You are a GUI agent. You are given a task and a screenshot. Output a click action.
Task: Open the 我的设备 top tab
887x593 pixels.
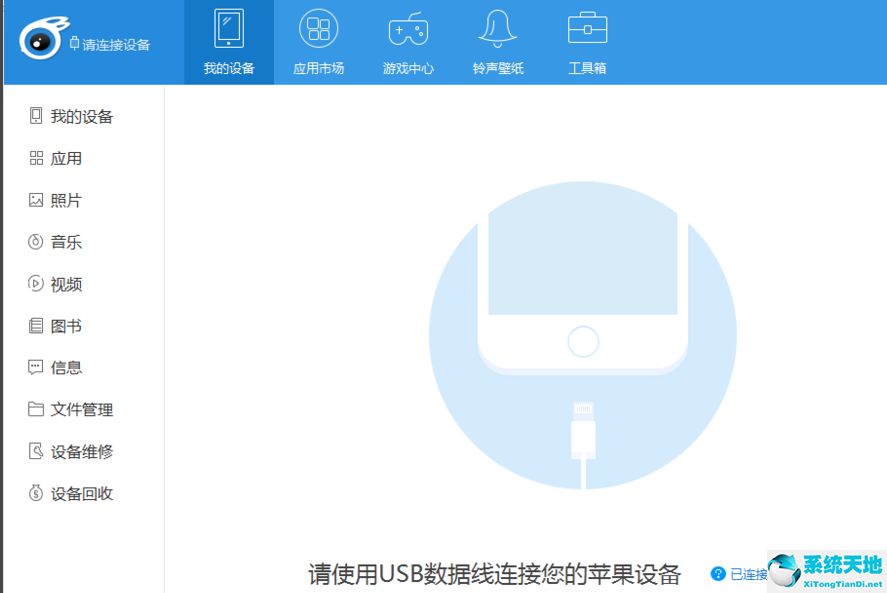point(229,43)
